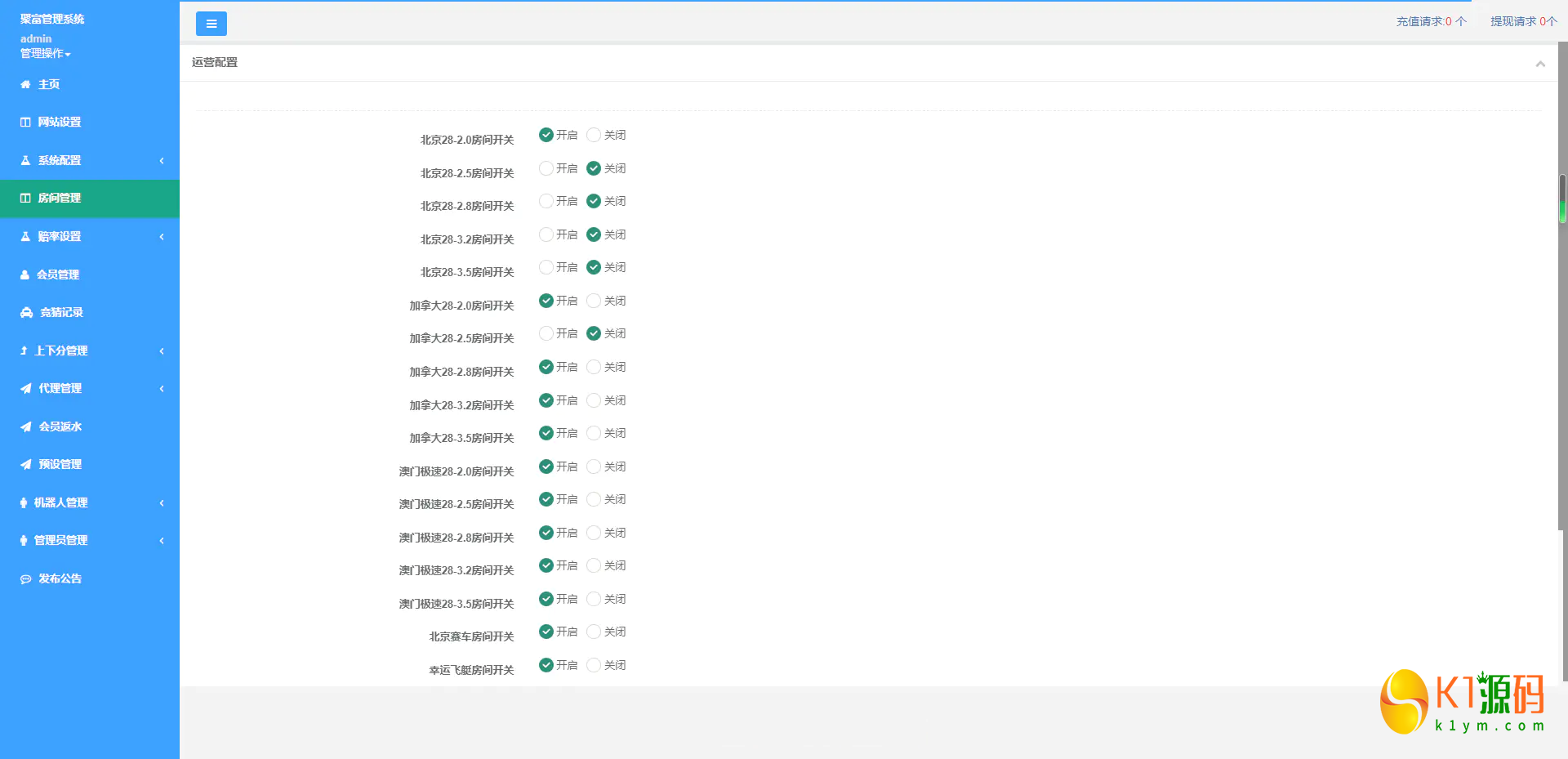
Task: Set 北京28-2.0房间开关 to 关闭
Action: pos(594,135)
